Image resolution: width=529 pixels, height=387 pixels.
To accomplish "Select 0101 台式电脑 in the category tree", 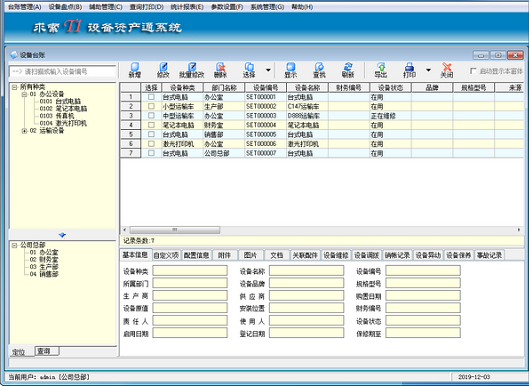I will point(60,101).
